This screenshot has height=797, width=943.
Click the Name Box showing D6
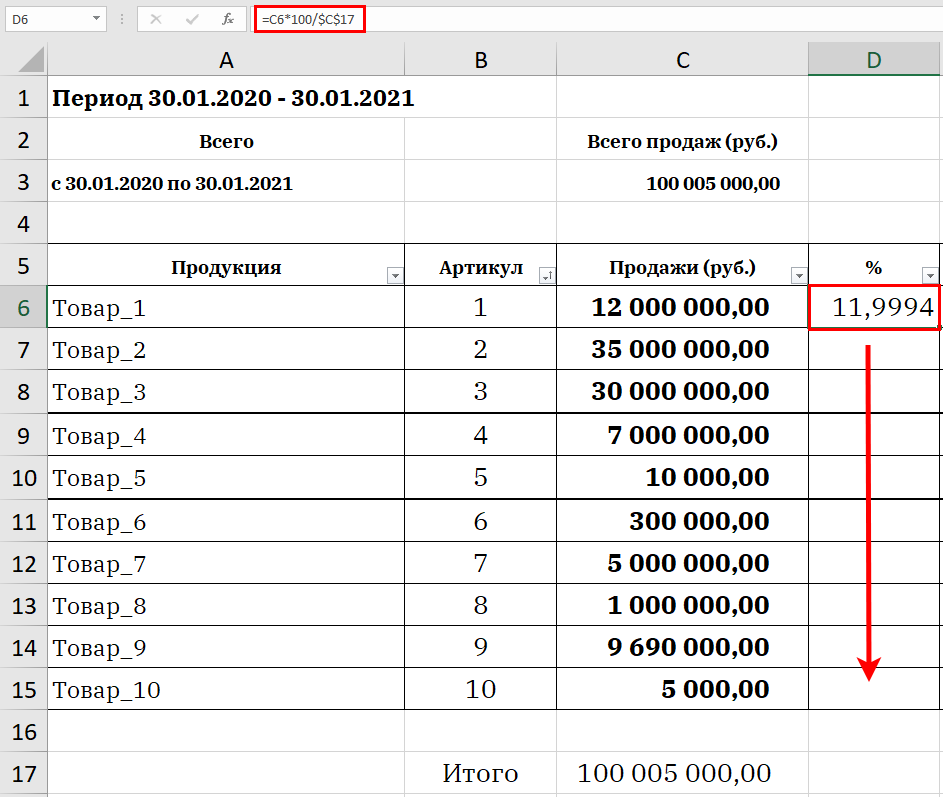click(x=45, y=19)
